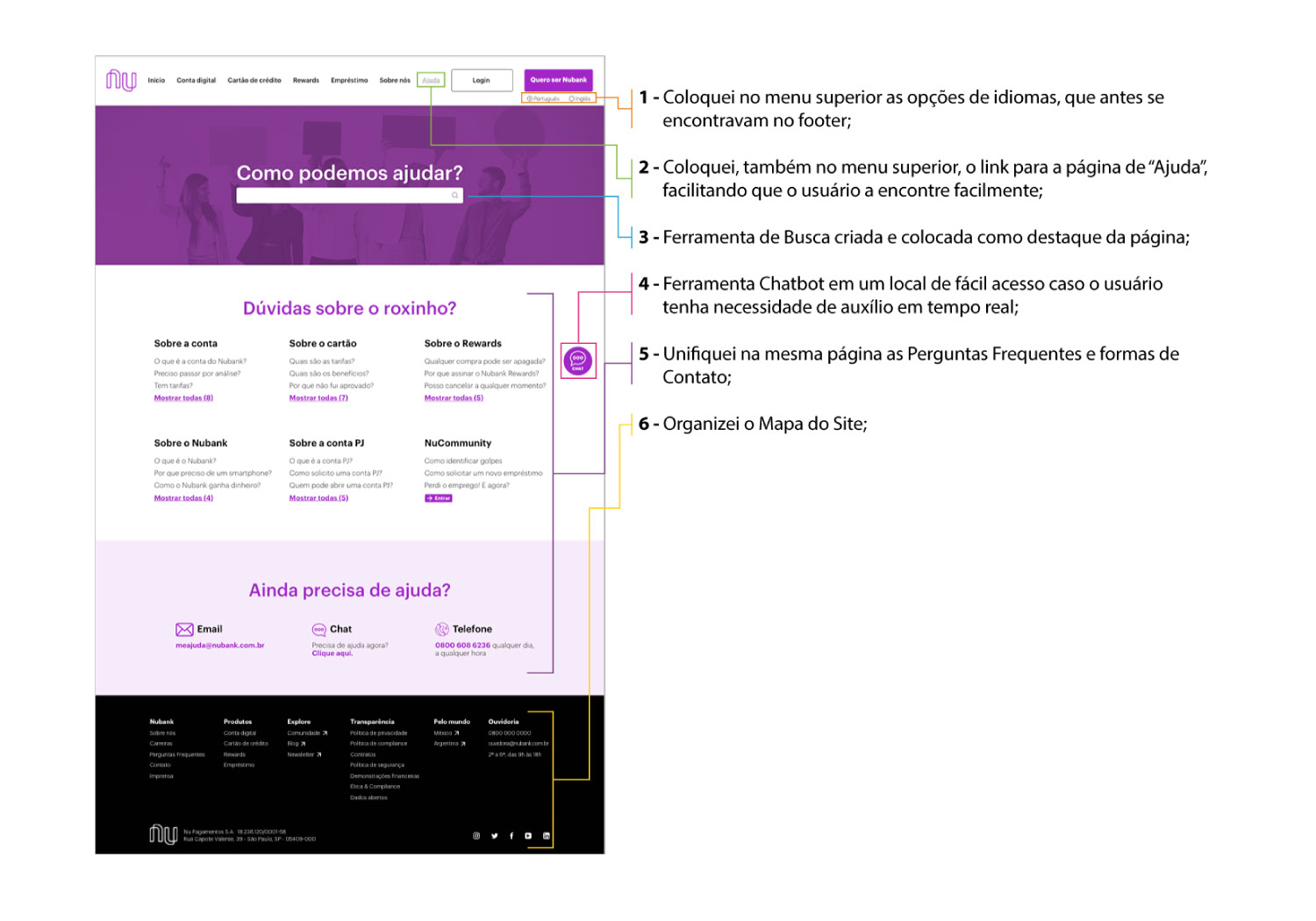Open Comunidade external link in the footer

click(x=307, y=733)
